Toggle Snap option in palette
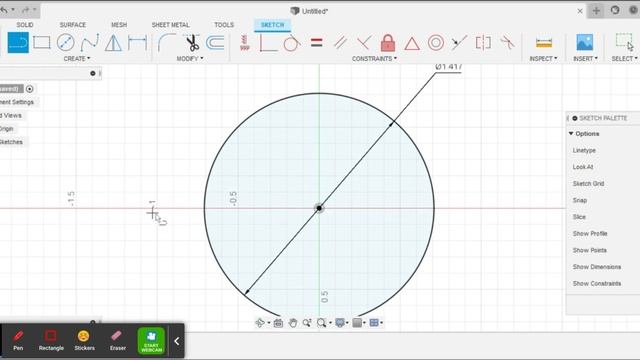Screen dimensions: 640x360 coord(580,200)
